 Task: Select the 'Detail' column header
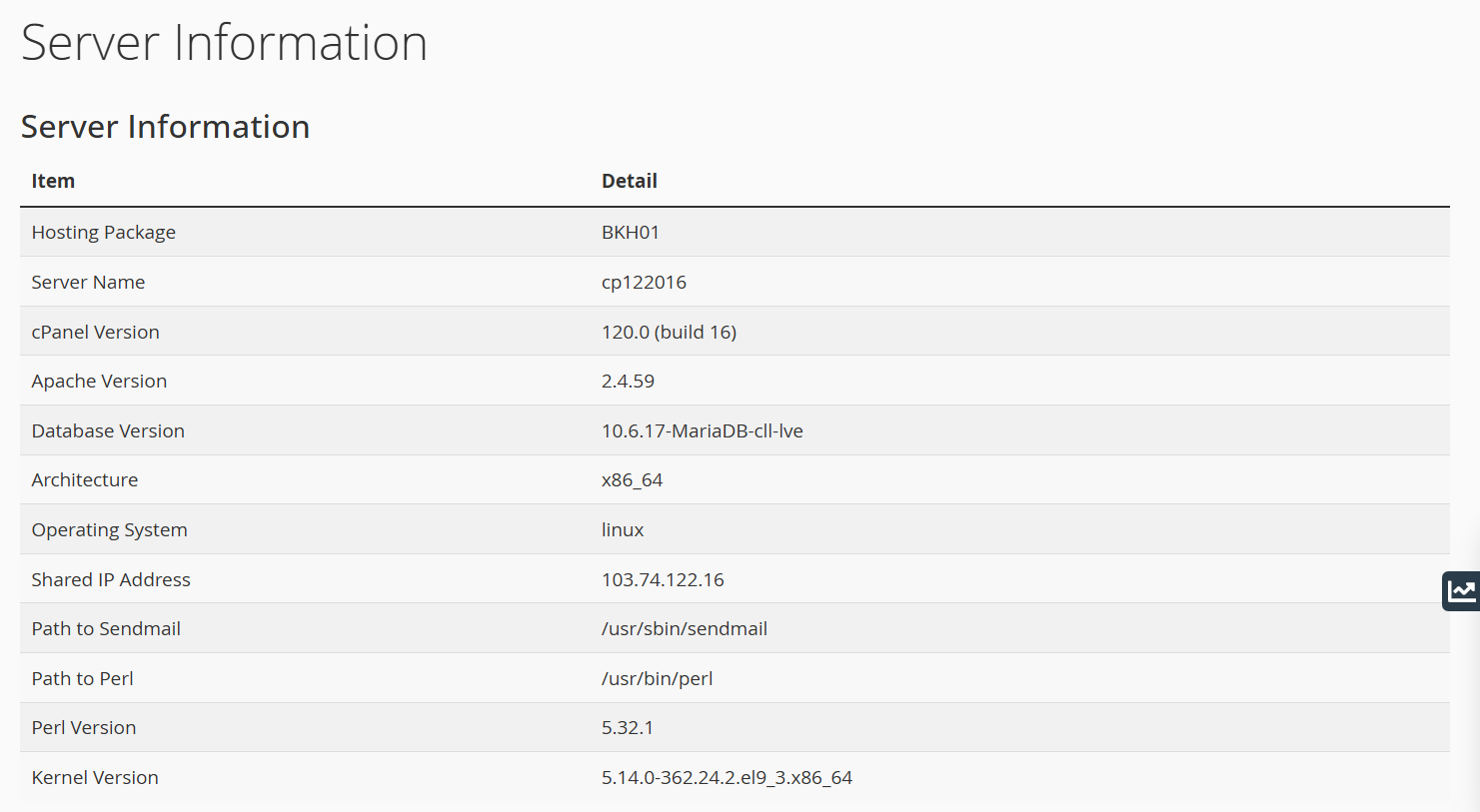coord(629,181)
